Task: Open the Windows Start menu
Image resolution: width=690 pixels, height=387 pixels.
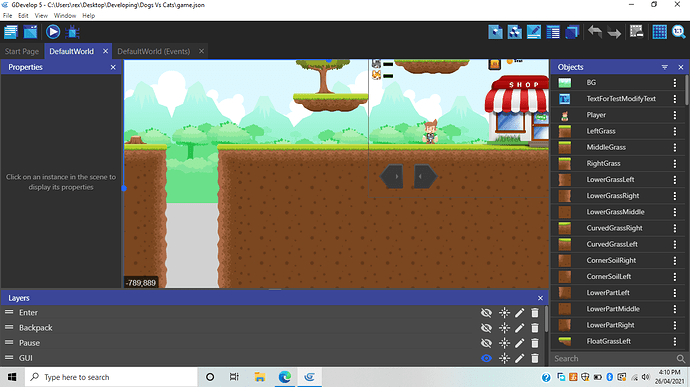Action: tap(12, 377)
